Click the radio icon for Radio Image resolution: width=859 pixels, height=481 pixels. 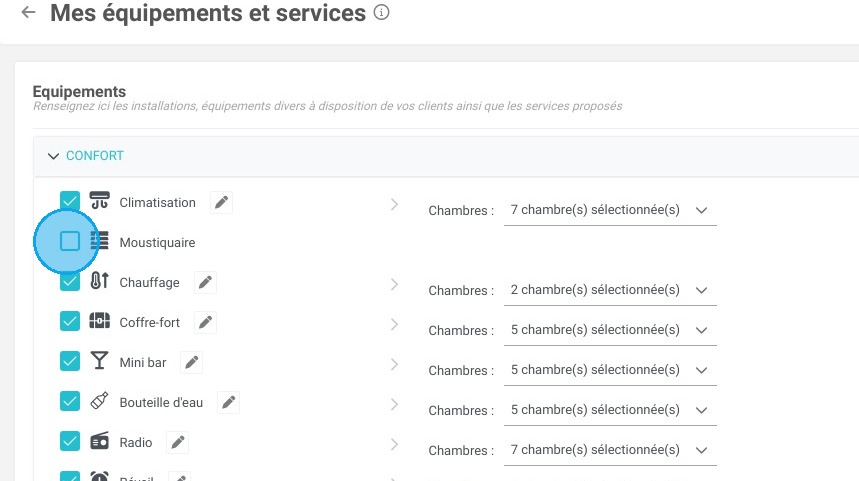[99, 440]
